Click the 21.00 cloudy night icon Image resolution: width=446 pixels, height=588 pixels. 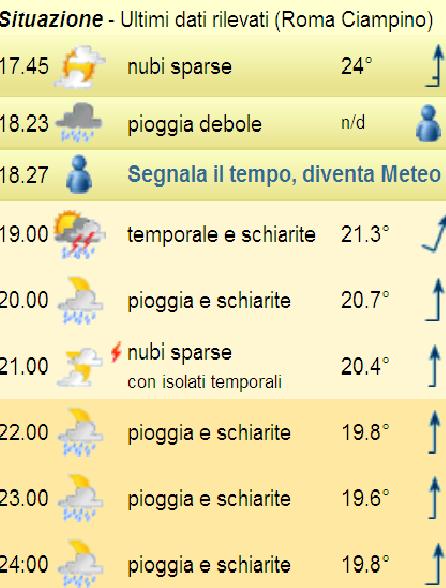tap(80, 367)
